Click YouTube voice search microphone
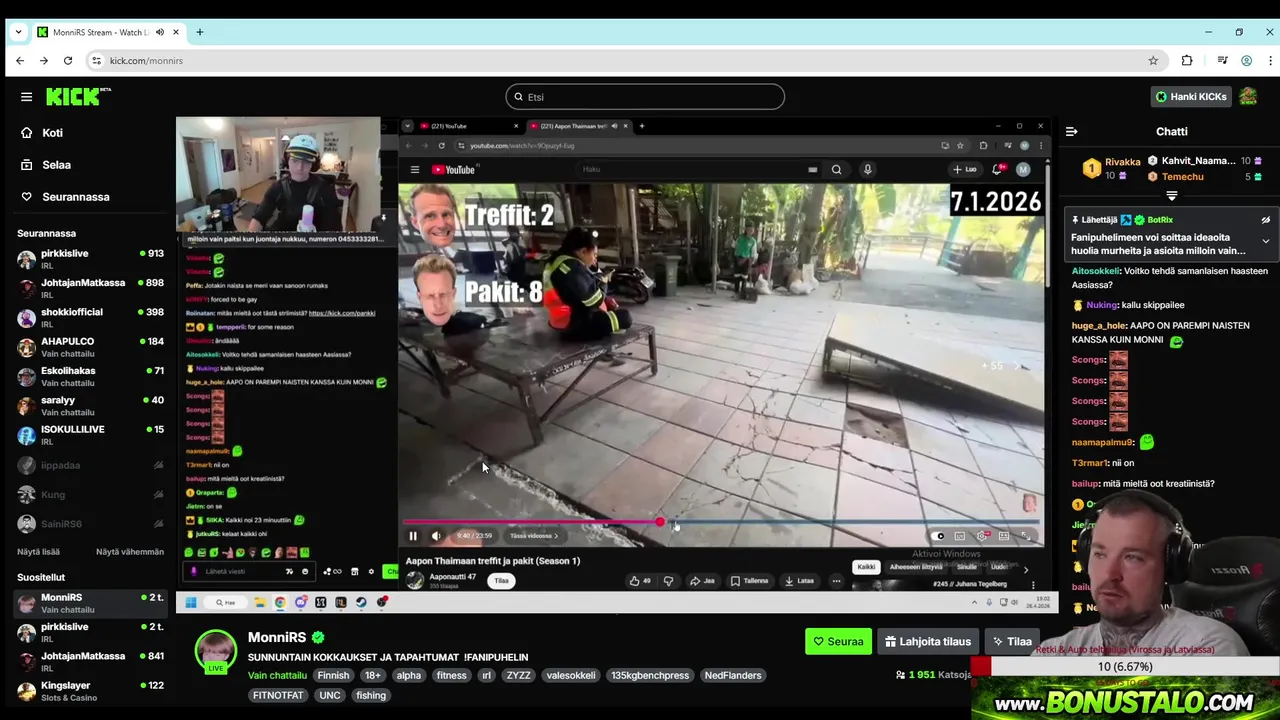 (x=867, y=170)
